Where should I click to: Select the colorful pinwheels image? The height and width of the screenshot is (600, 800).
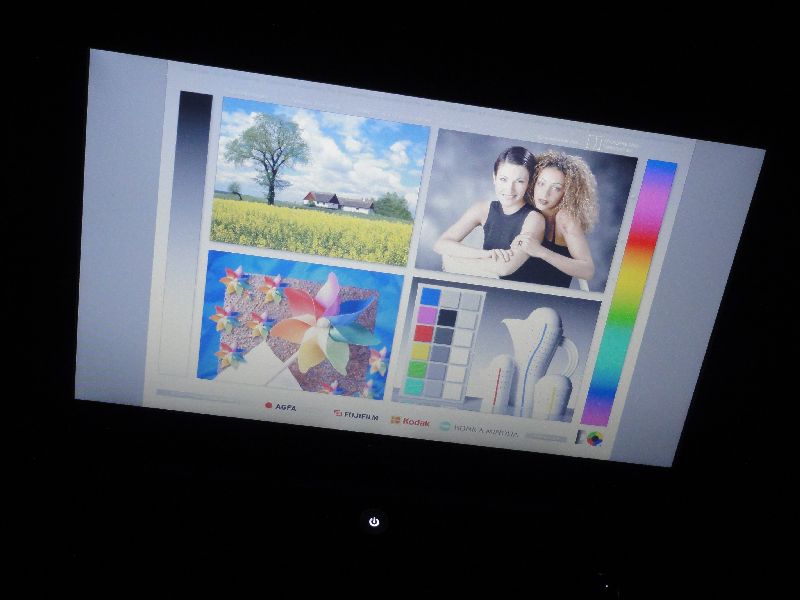(x=300, y=324)
